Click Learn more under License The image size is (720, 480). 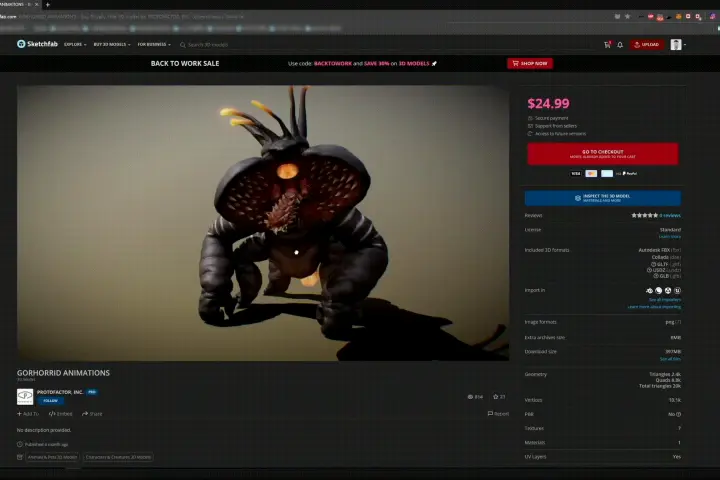670,237
